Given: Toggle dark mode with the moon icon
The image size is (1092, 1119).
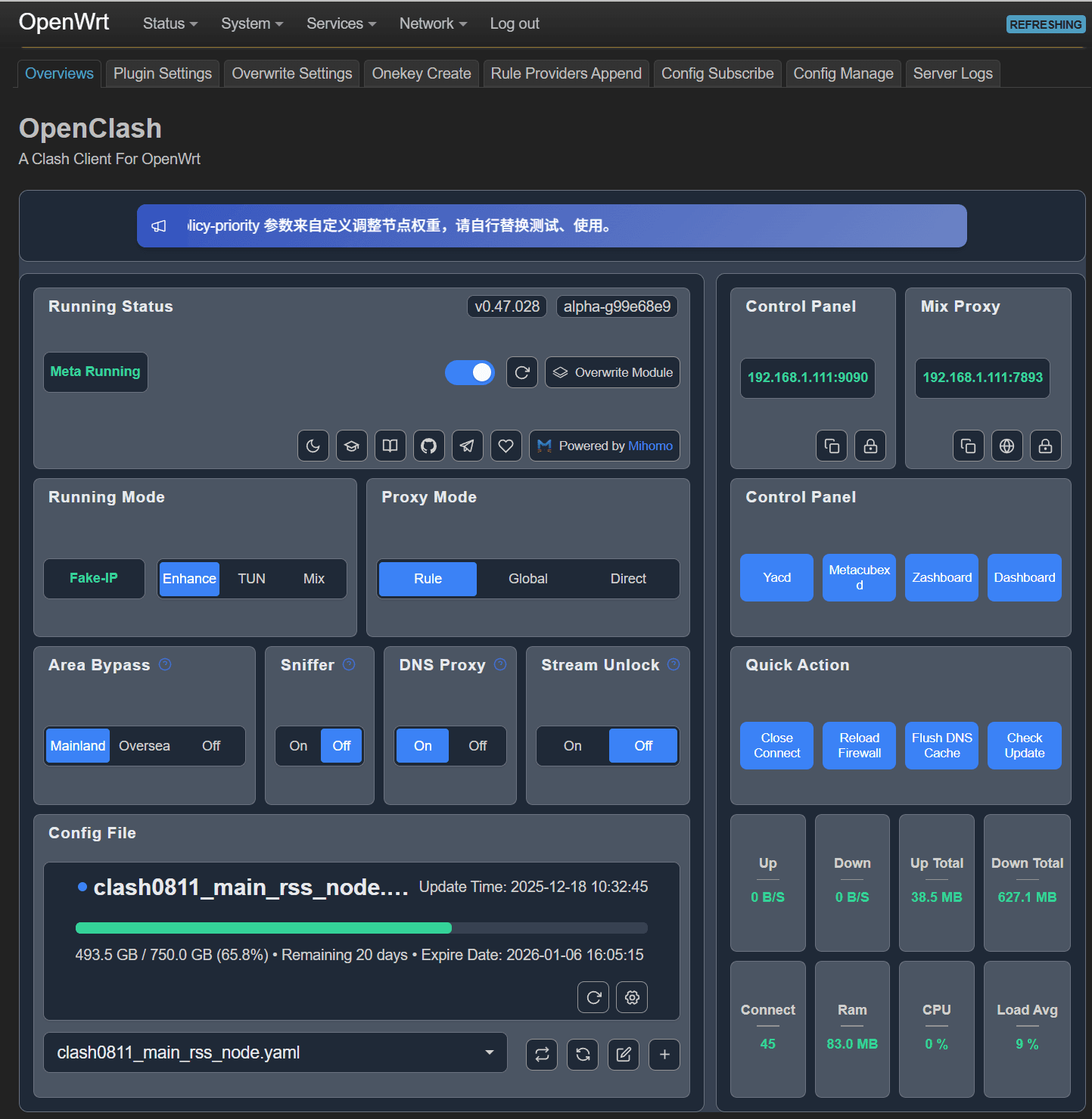Looking at the screenshot, I should coord(313,446).
